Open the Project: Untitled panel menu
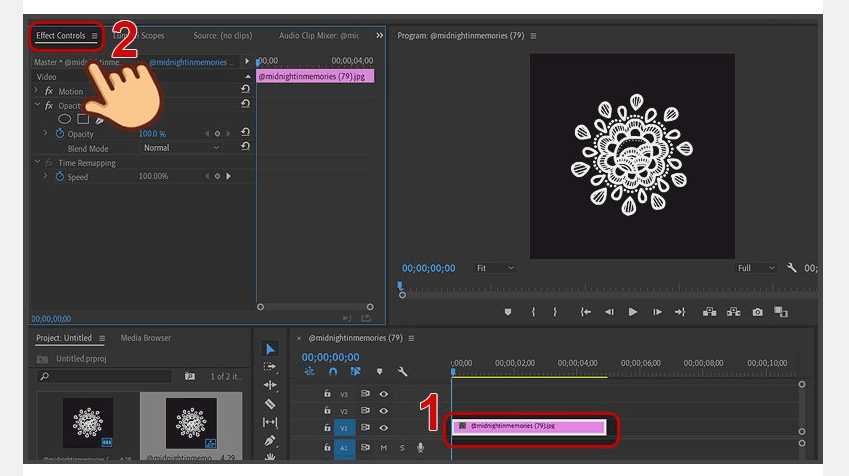The width and height of the screenshot is (849, 476). (x=102, y=338)
